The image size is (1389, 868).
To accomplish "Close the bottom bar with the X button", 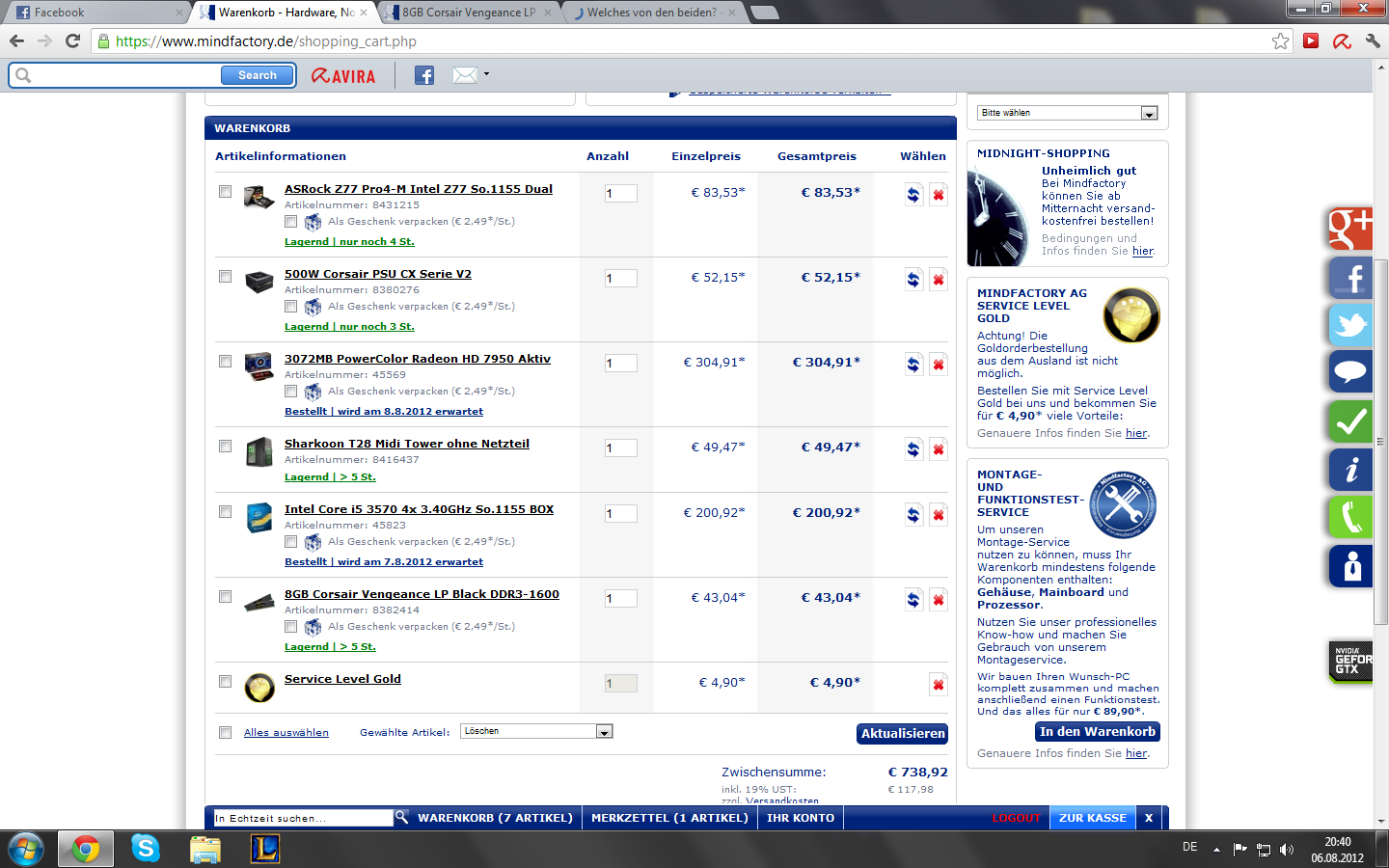I will 1149,818.
